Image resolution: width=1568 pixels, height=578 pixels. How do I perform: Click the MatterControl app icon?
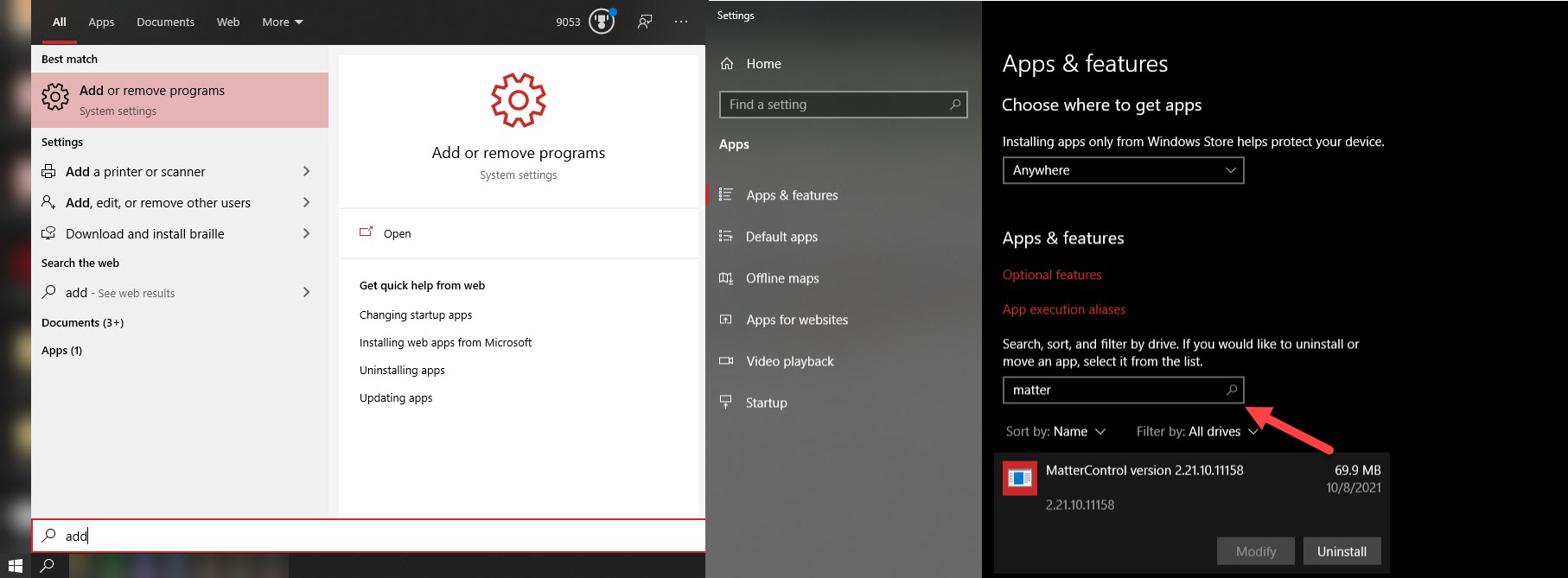pyautogui.click(x=1020, y=478)
